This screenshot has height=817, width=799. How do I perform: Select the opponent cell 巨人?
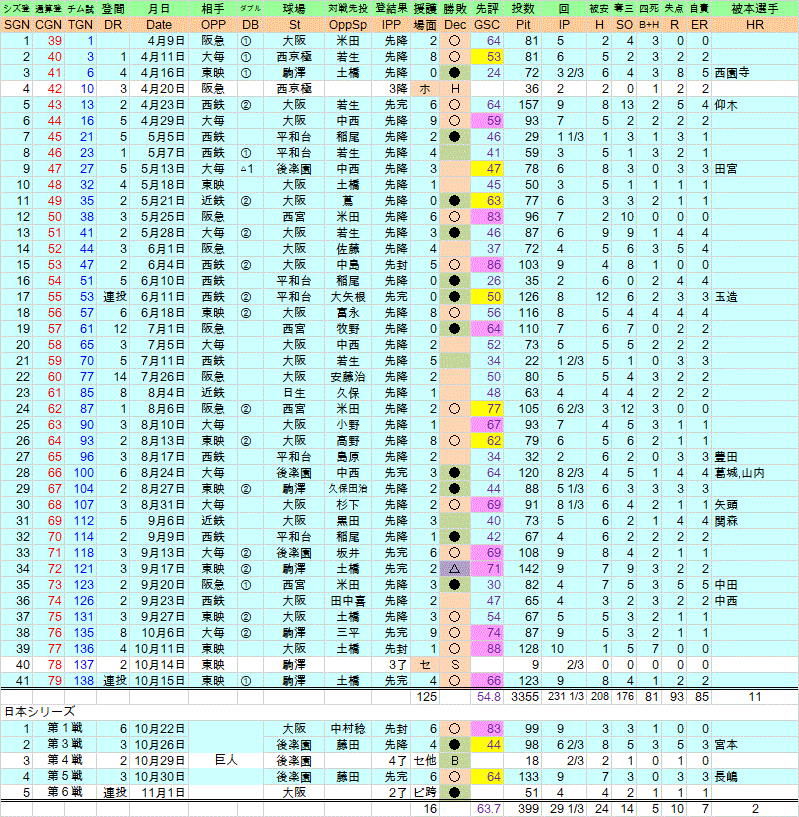[226, 760]
